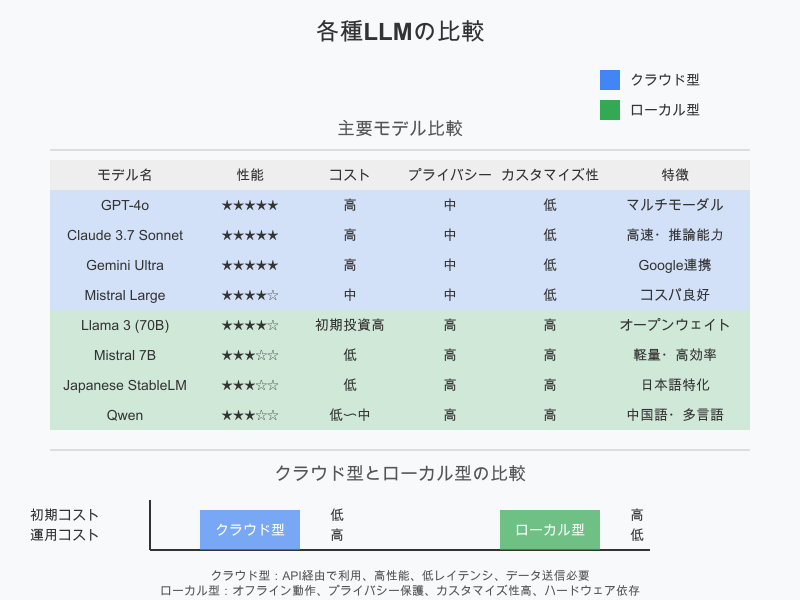The width and height of the screenshot is (800, 600).
Task: Click the 日本語特化 feature cell
Action: point(675,385)
